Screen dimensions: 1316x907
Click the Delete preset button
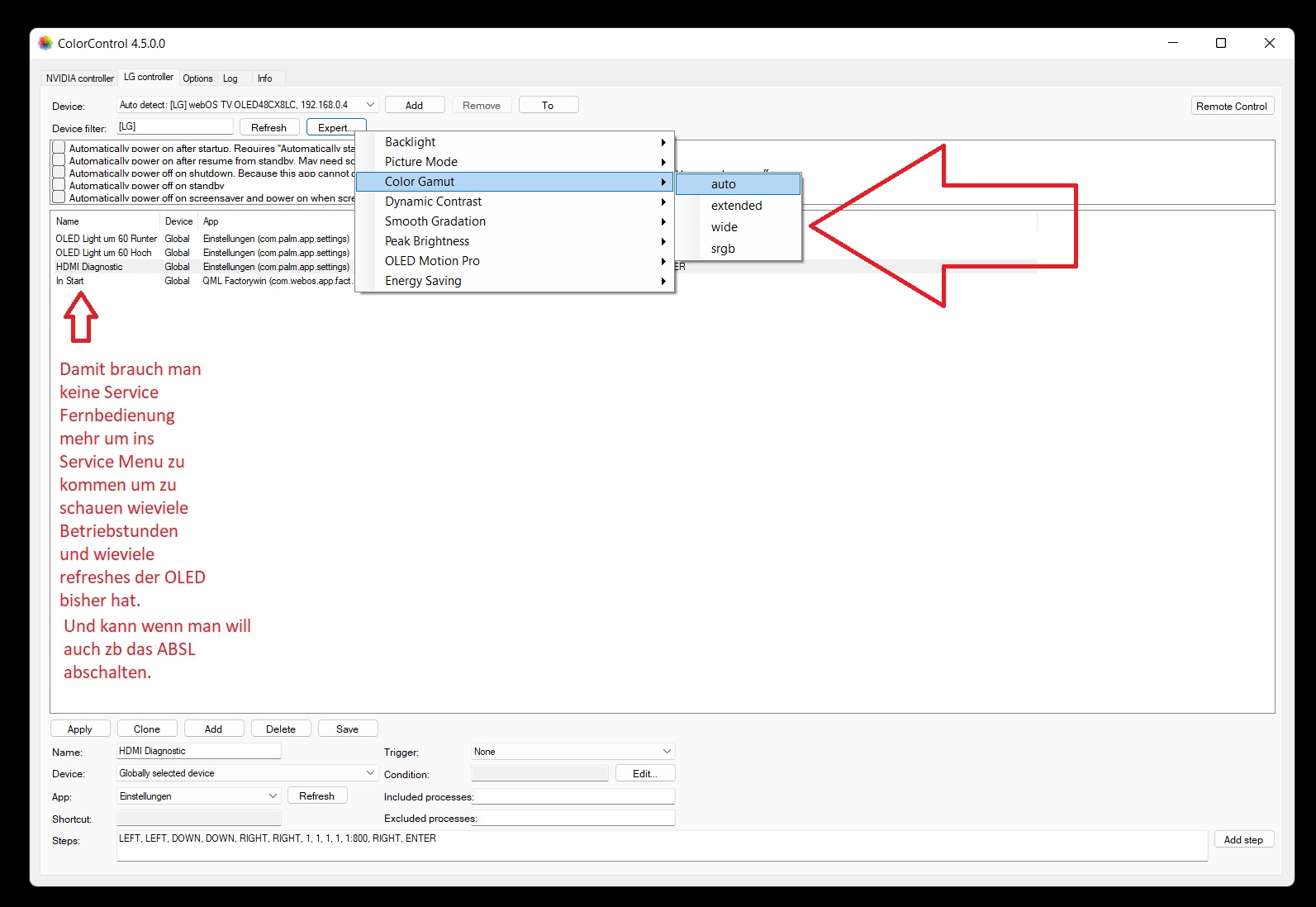(x=281, y=729)
